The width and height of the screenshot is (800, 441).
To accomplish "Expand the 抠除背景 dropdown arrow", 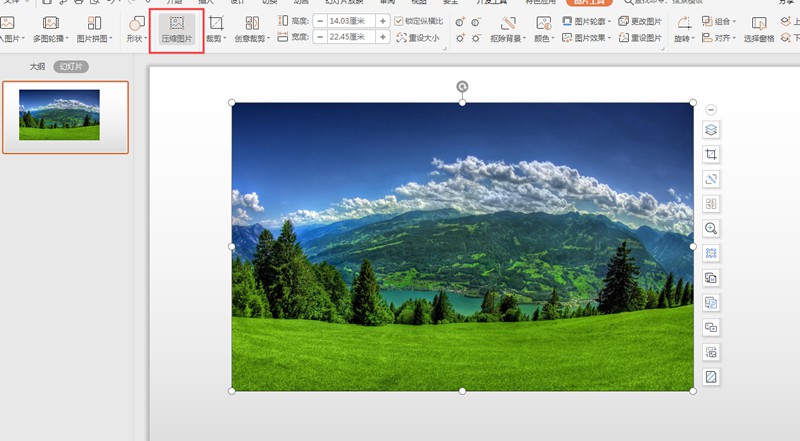I will pyautogui.click(x=524, y=39).
